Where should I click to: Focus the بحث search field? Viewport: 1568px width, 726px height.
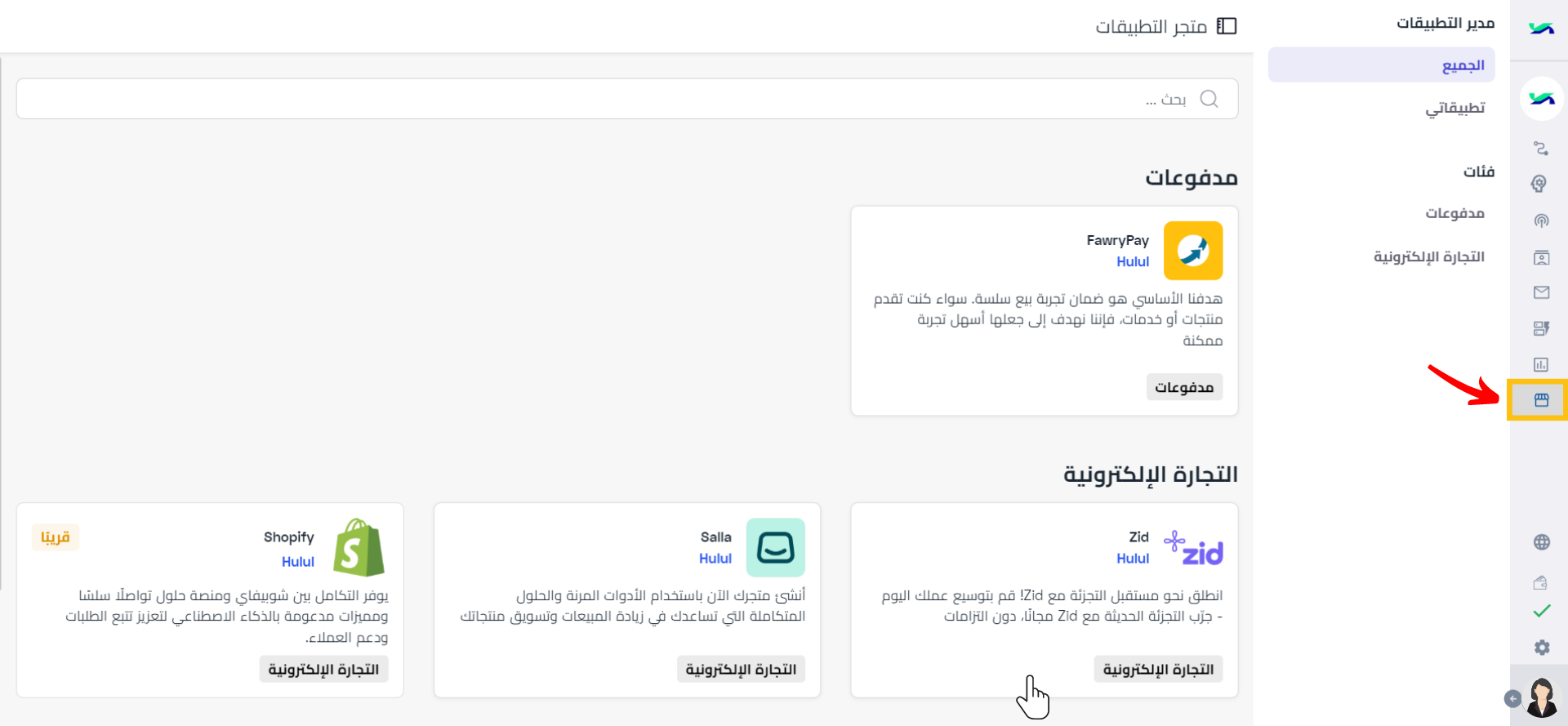(627, 99)
